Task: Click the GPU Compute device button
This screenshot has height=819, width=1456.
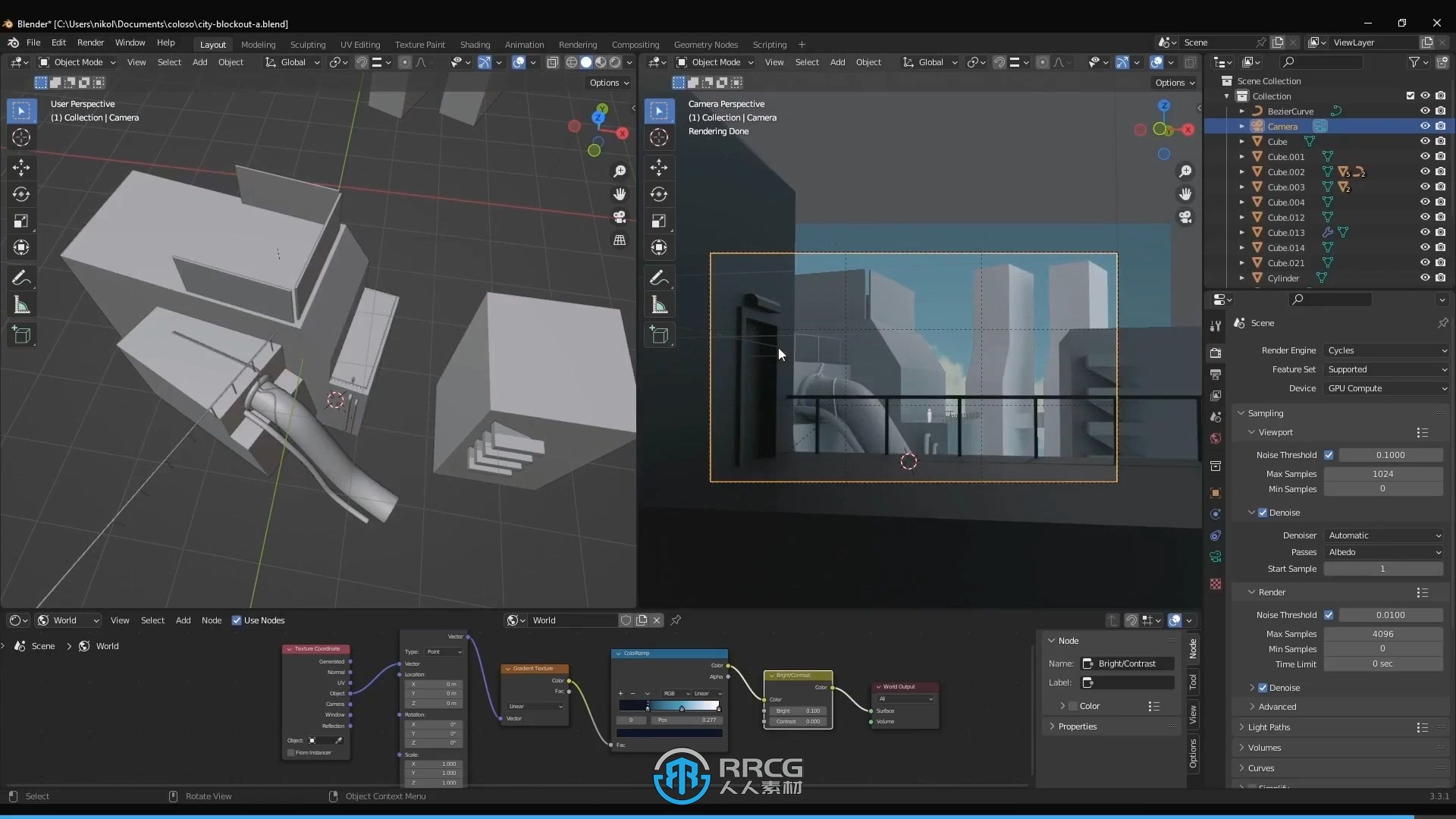Action: [1385, 388]
